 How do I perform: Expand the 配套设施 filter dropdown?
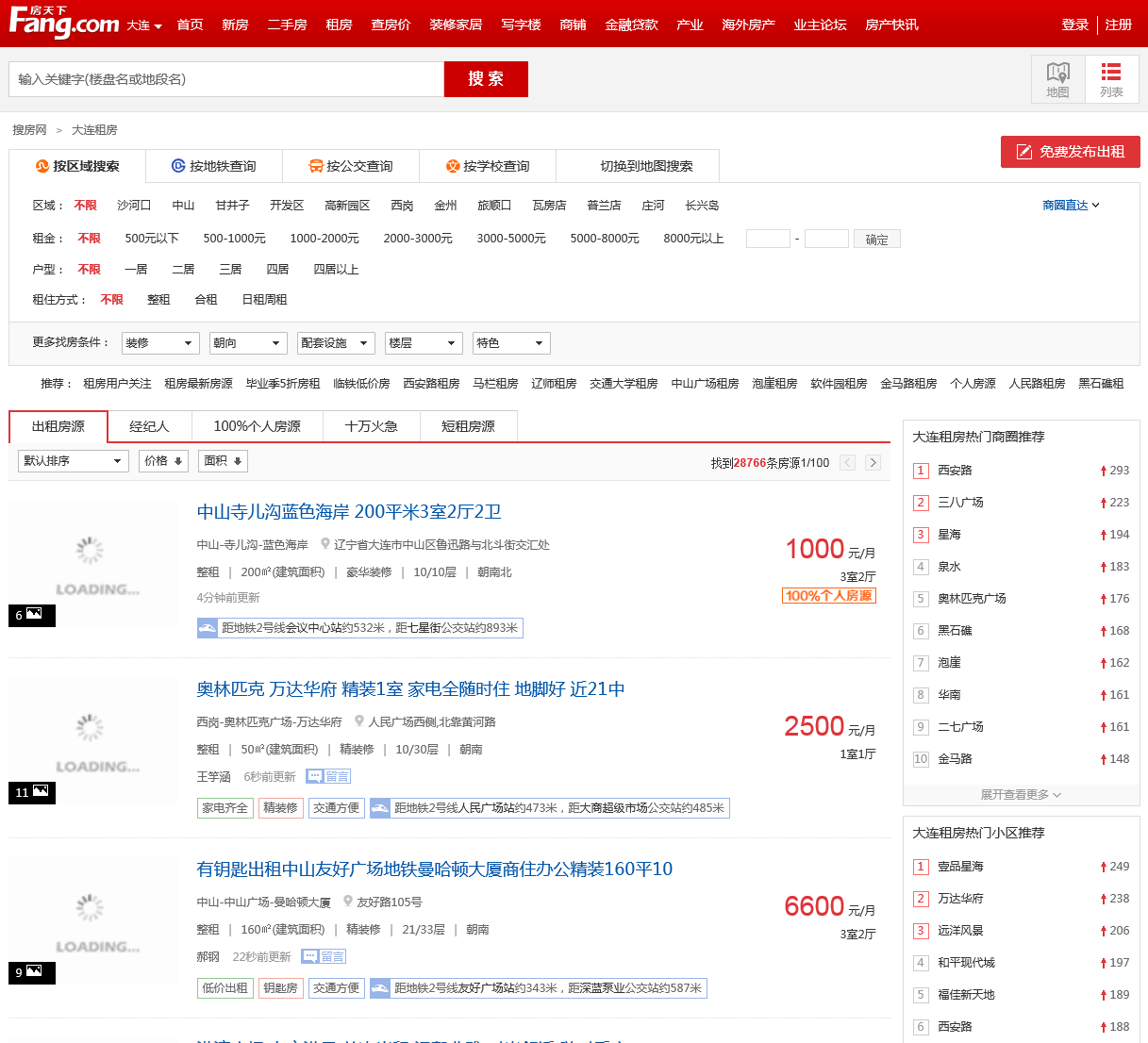[x=336, y=343]
